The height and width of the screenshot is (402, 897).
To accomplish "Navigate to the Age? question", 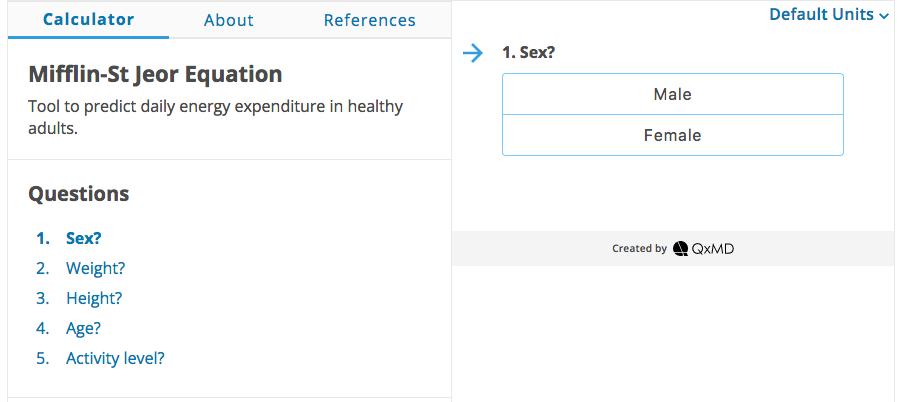I will pyautogui.click(x=84, y=328).
